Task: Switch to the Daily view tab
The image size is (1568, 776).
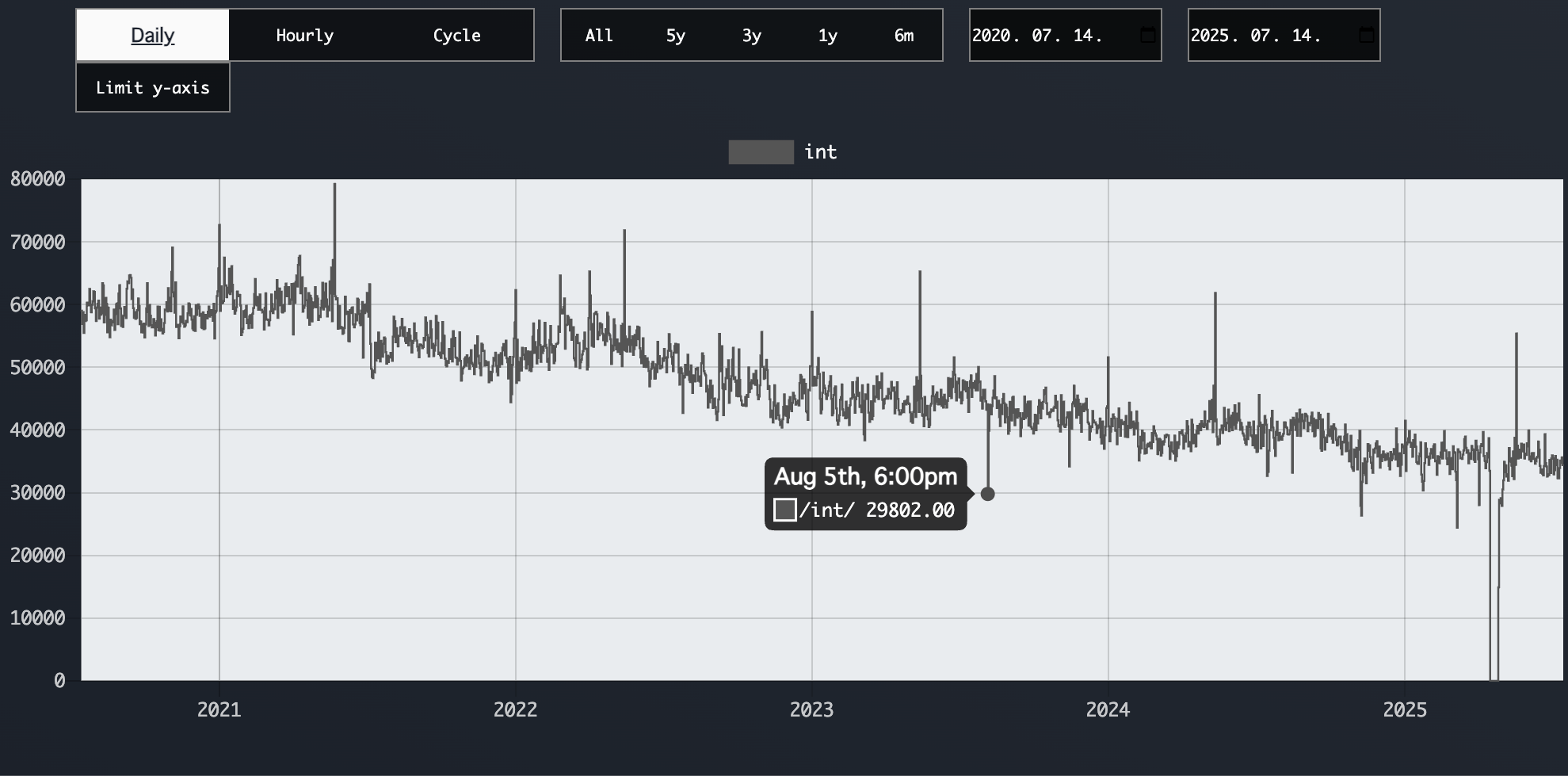Action: tap(153, 35)
